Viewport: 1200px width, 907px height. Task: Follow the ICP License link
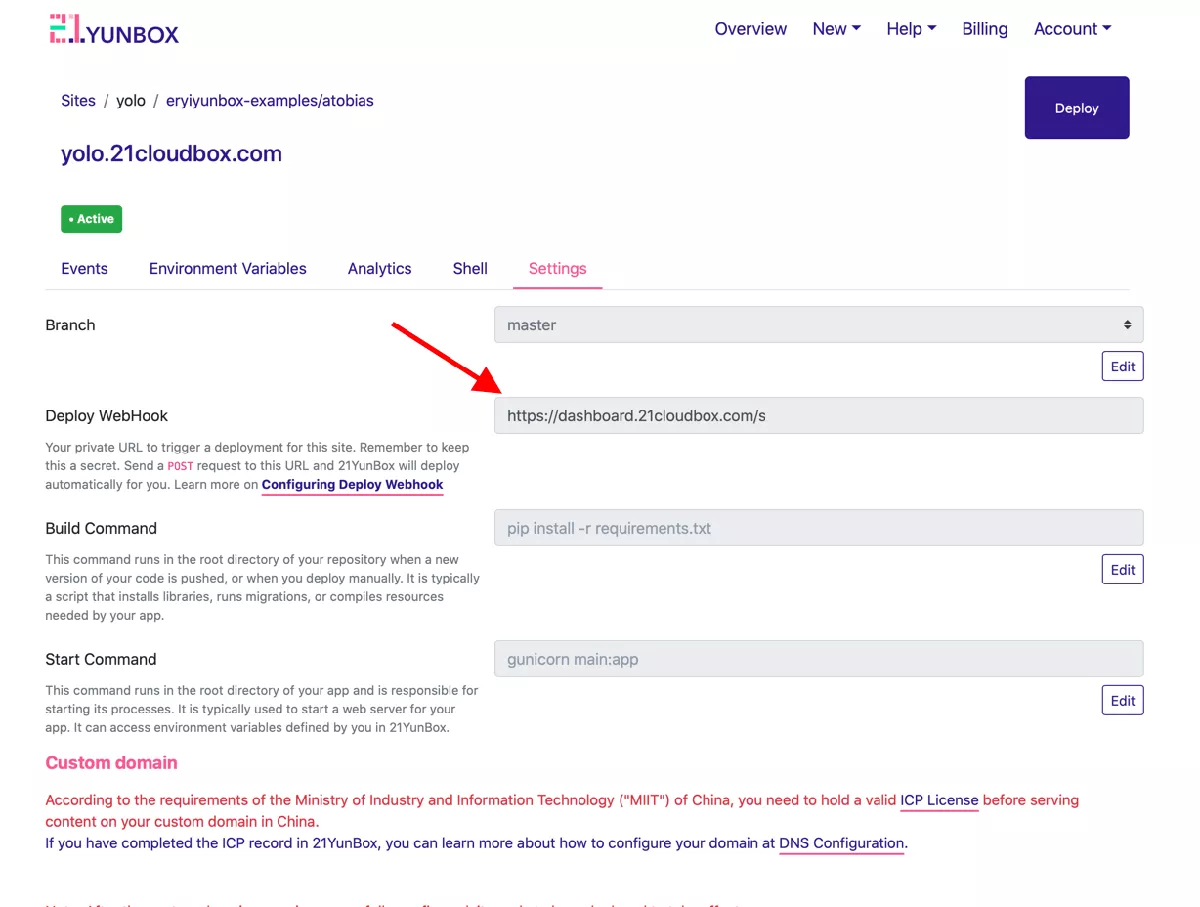(x=939, y=801)
